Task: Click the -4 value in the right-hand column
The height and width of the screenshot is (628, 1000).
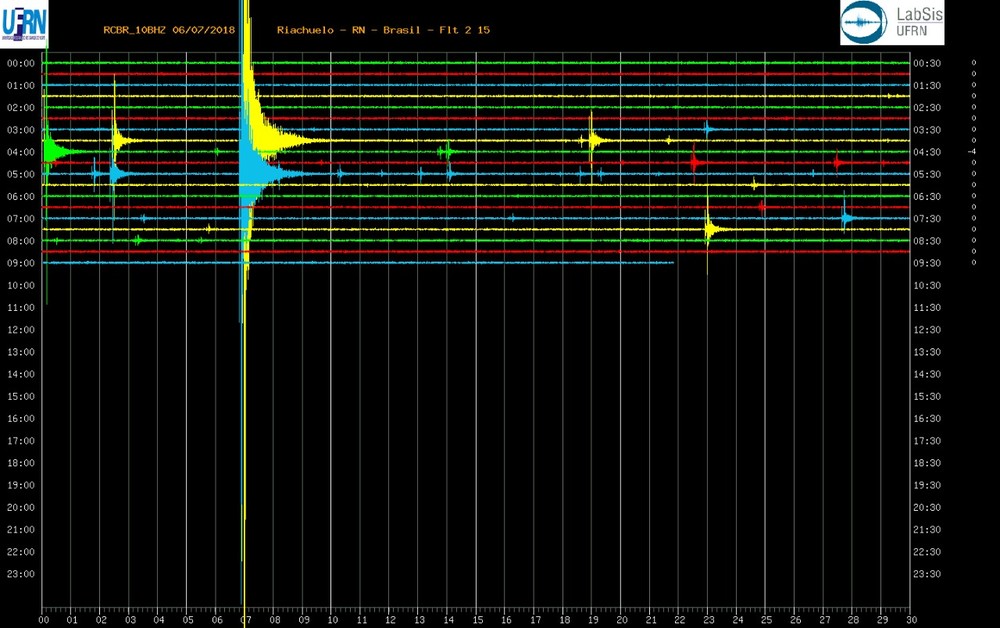Action: pyautogui.click(x=972, y=152)
